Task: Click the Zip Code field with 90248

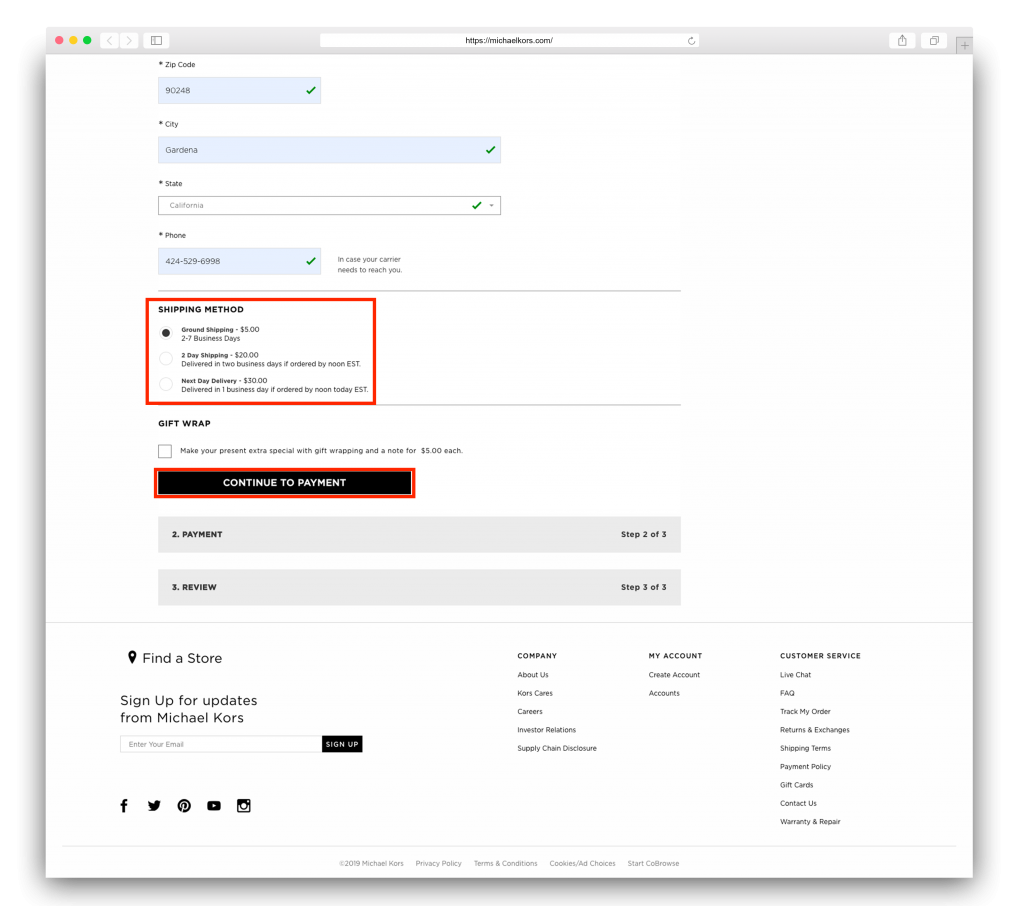Action: click(239, 90)
